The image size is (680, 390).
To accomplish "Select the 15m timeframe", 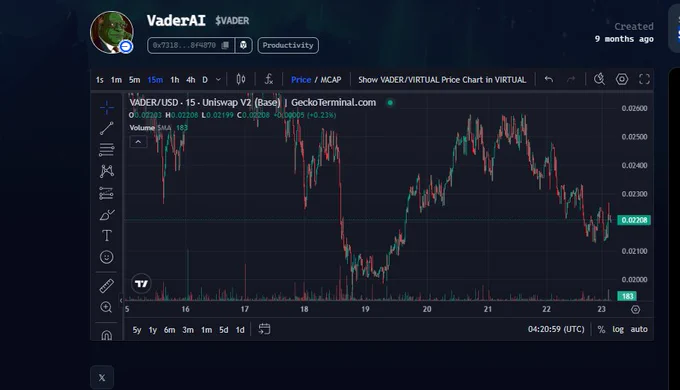I will [155, 80].
